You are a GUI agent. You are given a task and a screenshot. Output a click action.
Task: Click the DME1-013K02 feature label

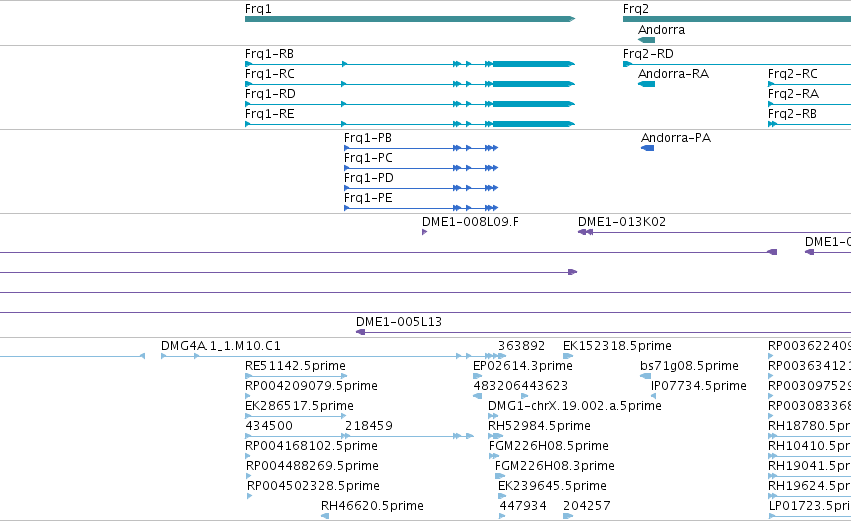pyautogui.click(x=621, y=222)
